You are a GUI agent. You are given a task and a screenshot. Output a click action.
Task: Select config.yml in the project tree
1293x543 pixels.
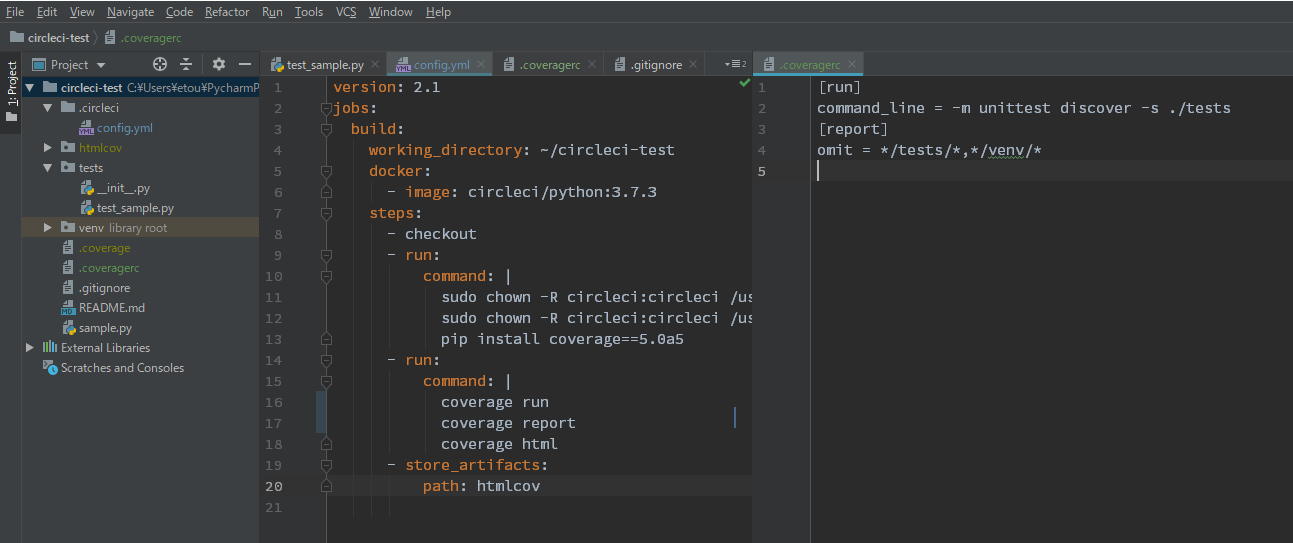pos(125,128)
